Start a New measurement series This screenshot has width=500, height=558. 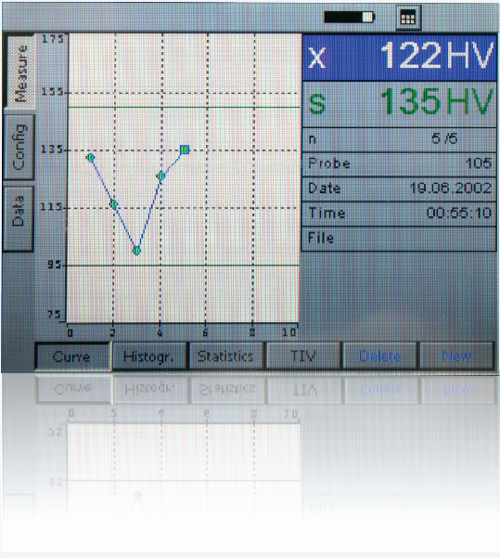coord(457,356)
